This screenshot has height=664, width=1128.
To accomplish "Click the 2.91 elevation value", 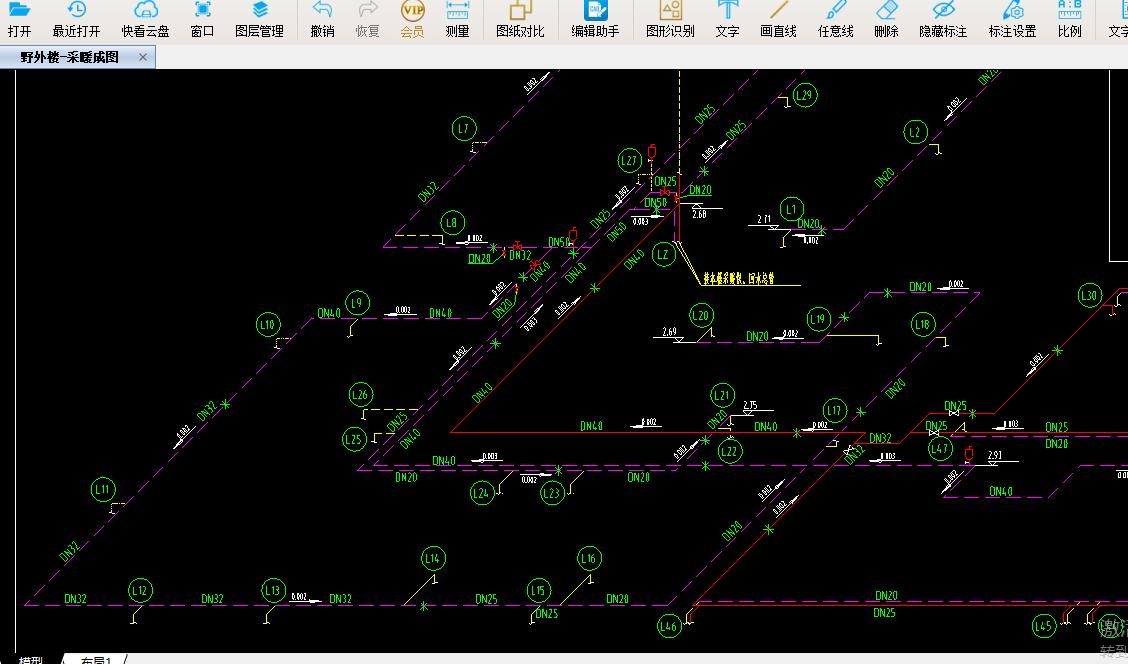I will (x=994, y=455).
